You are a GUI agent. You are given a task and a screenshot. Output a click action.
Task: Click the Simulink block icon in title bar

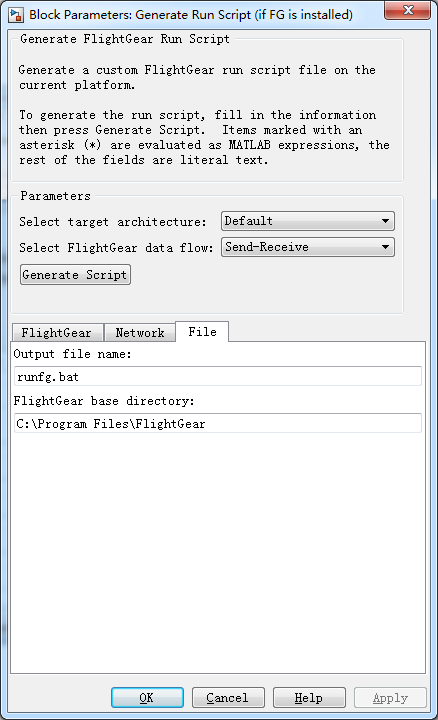click(16, 15)
